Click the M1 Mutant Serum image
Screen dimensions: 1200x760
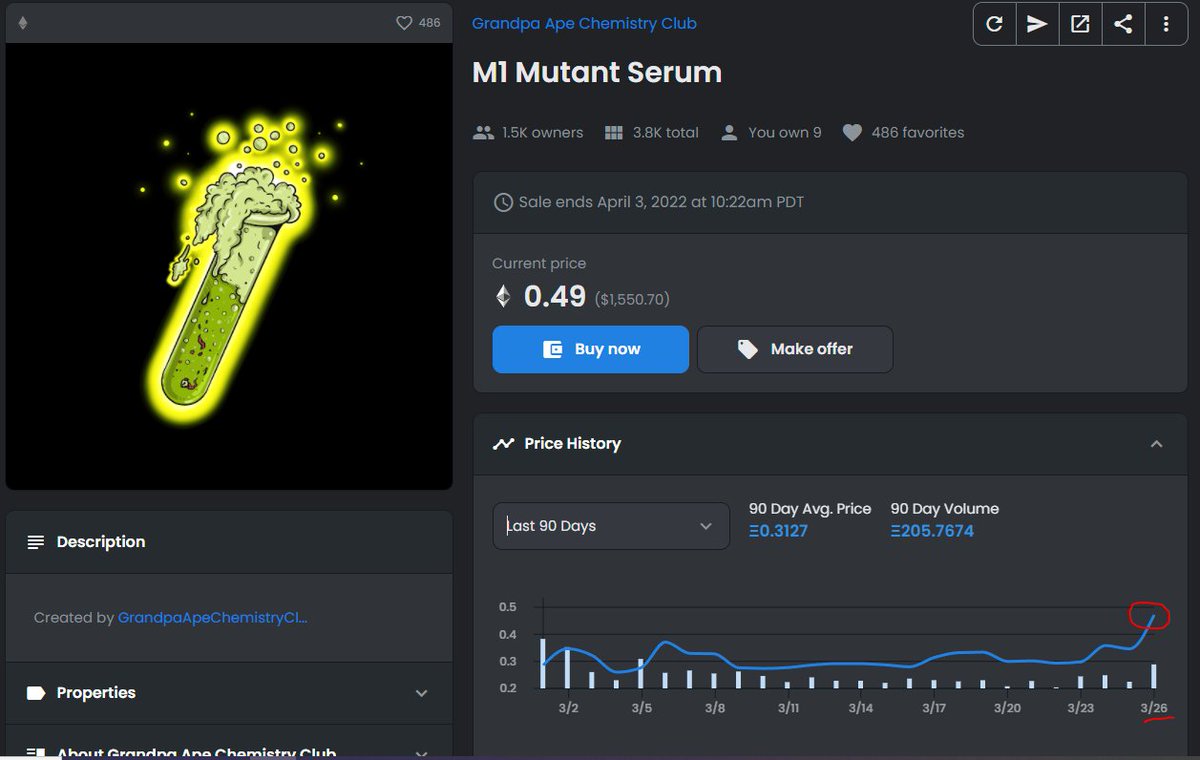(229, 267)
